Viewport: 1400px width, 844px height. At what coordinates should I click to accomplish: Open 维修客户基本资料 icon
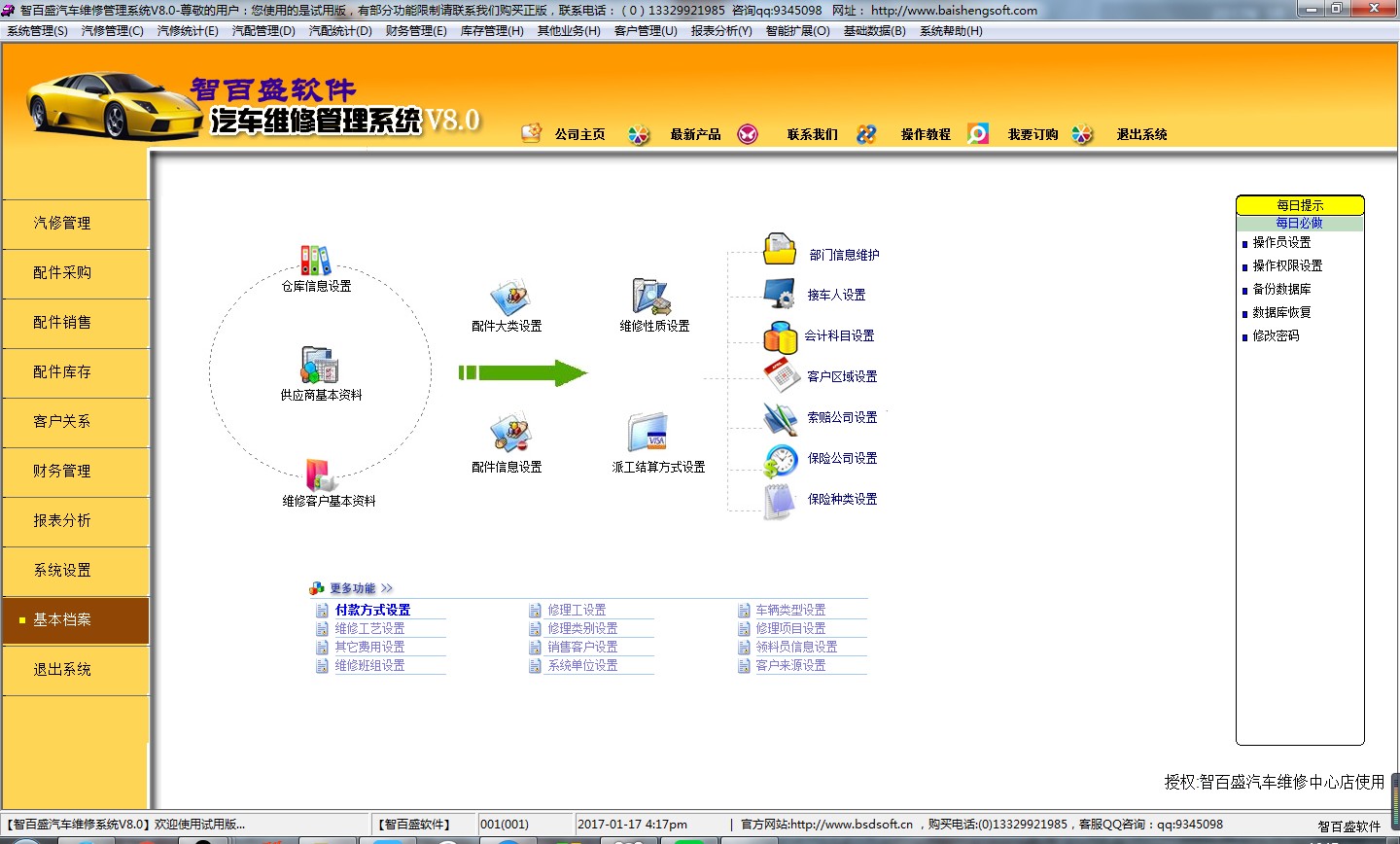[320, 475]
